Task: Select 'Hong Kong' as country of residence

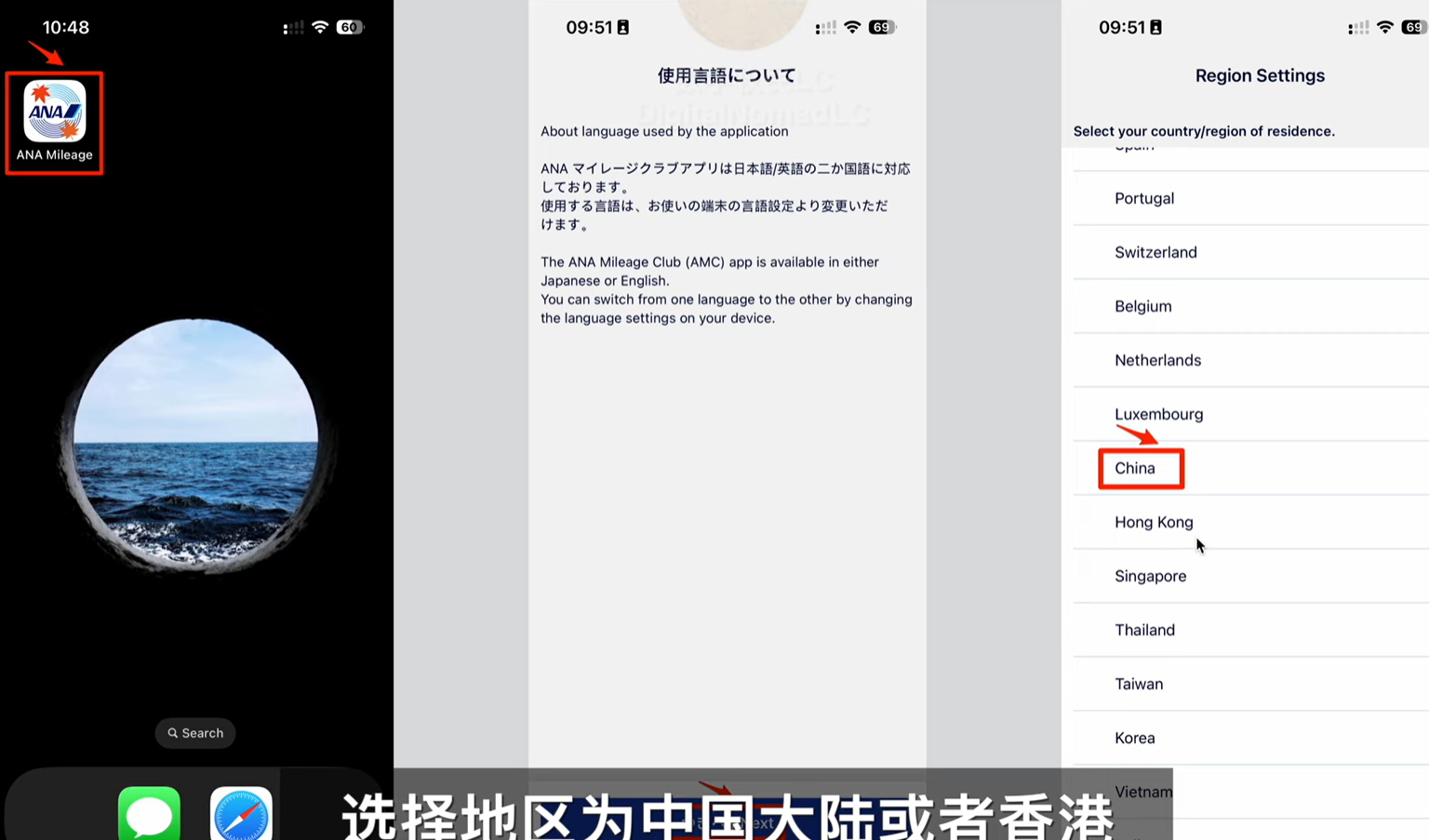Action: tap(1251, 522)
